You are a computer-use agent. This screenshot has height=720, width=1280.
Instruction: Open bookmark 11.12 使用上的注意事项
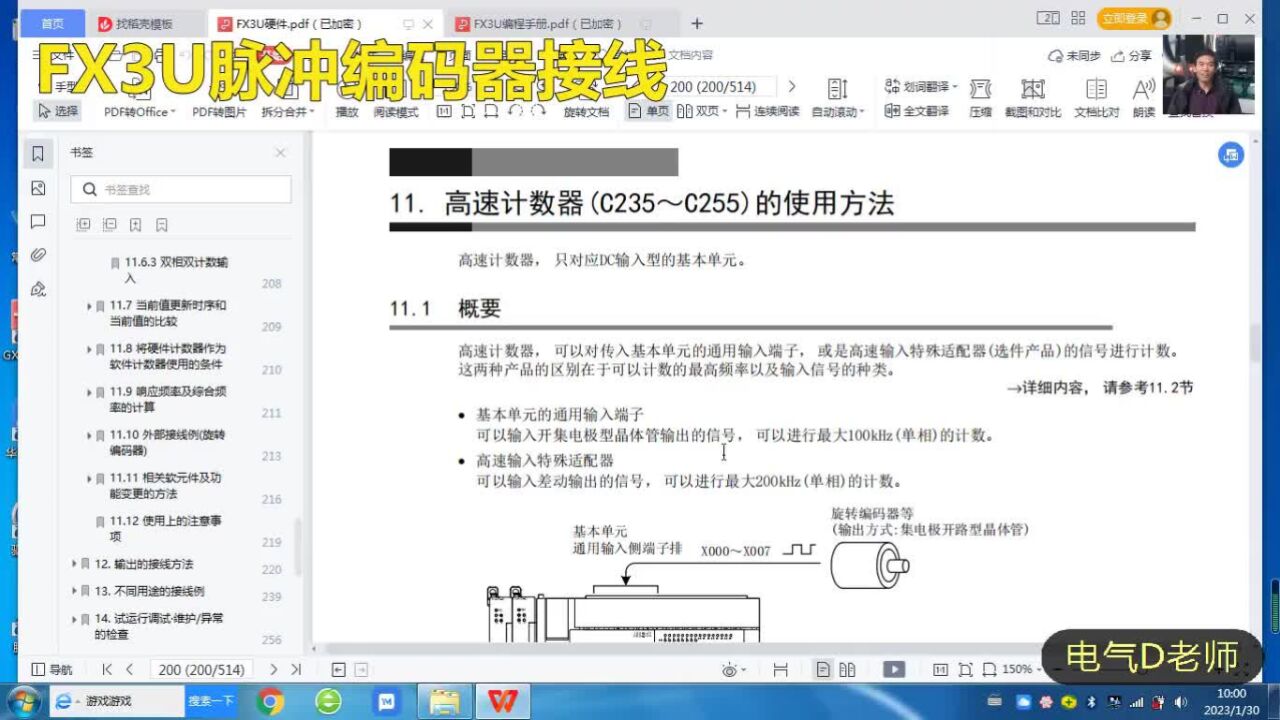166,528
